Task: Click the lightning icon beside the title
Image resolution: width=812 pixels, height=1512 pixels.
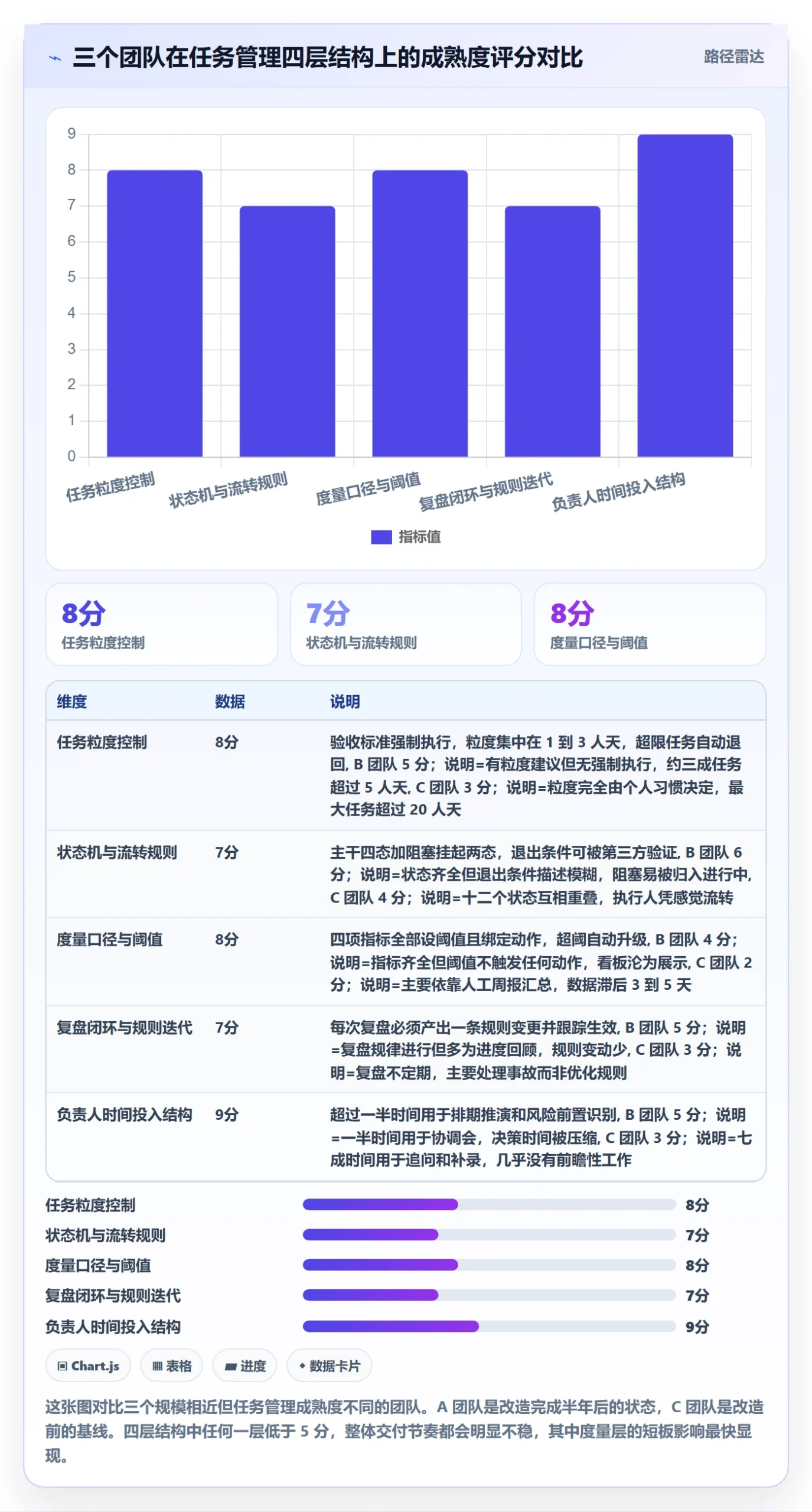Action: 55,58
